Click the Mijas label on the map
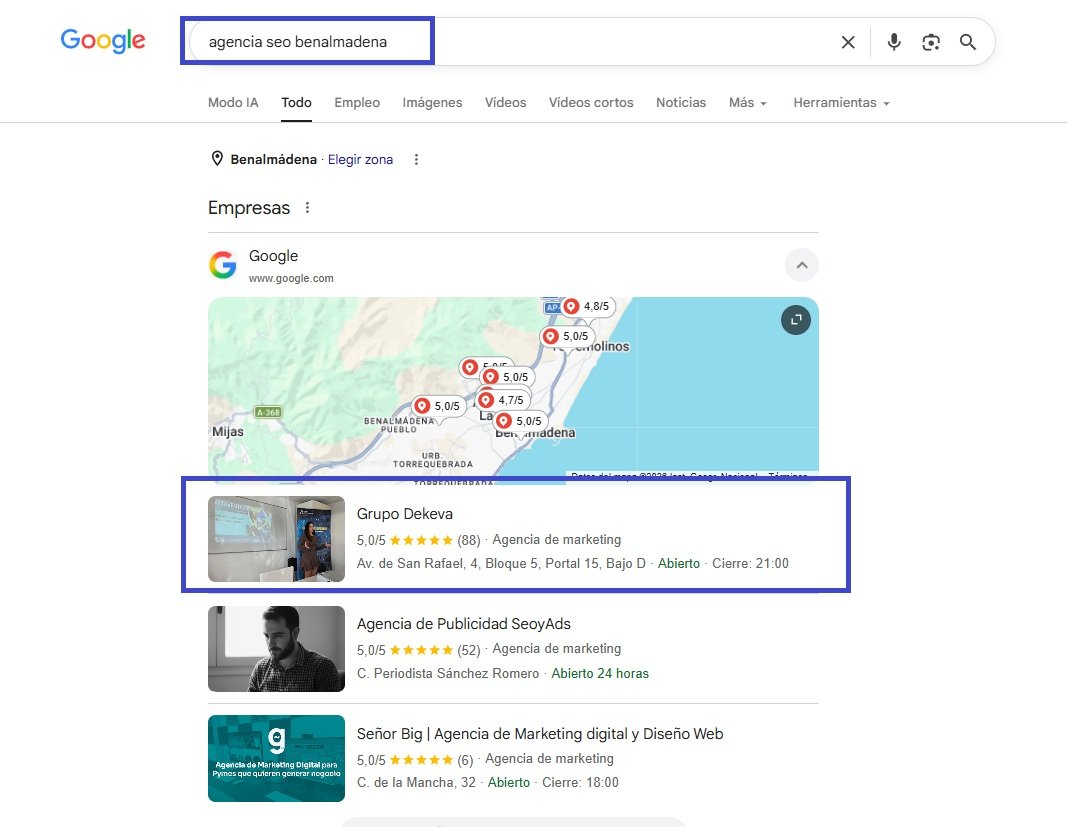 click(x=228, y=432)
